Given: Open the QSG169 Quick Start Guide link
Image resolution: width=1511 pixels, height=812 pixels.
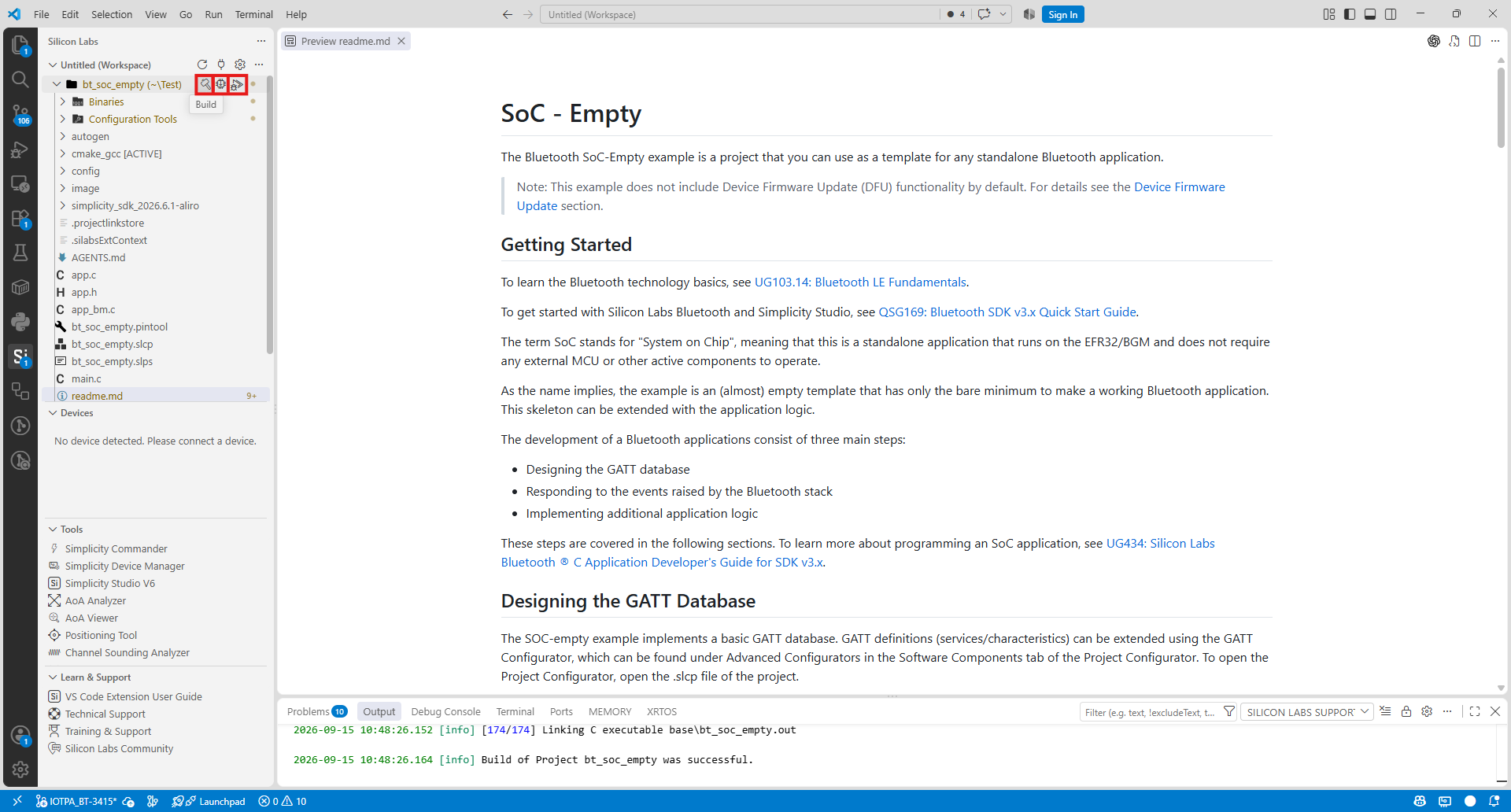Looking at the screenshot, I should 1007,312.
